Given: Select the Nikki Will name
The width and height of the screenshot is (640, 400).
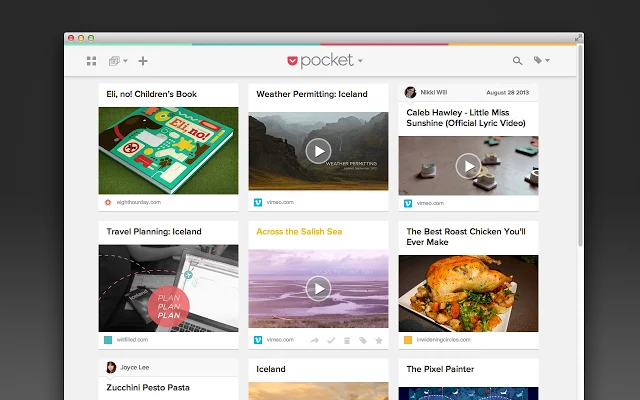Looking at the screenshot, I should [x=433, y=93].
